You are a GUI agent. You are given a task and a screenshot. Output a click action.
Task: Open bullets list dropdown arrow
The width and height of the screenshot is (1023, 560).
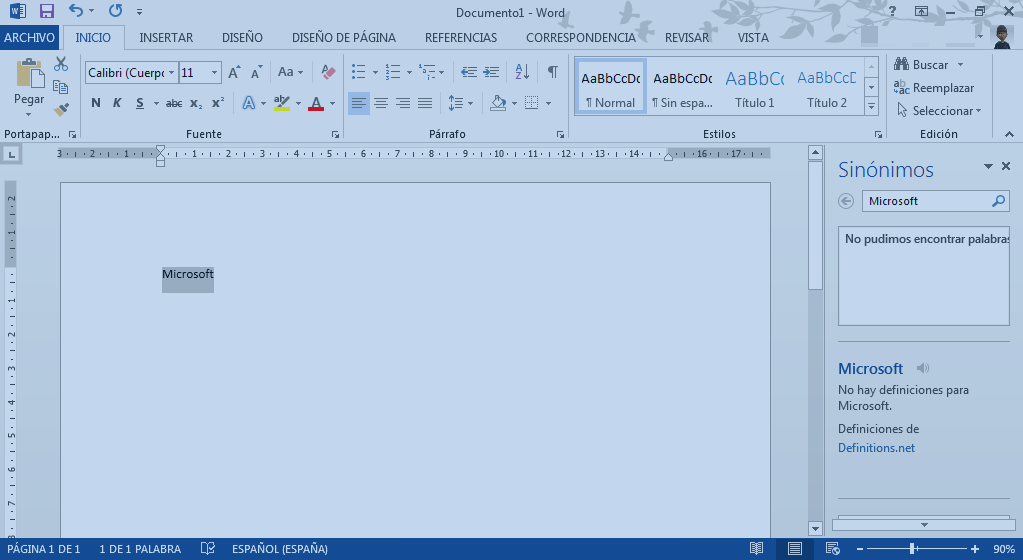(x=375, y=72)
